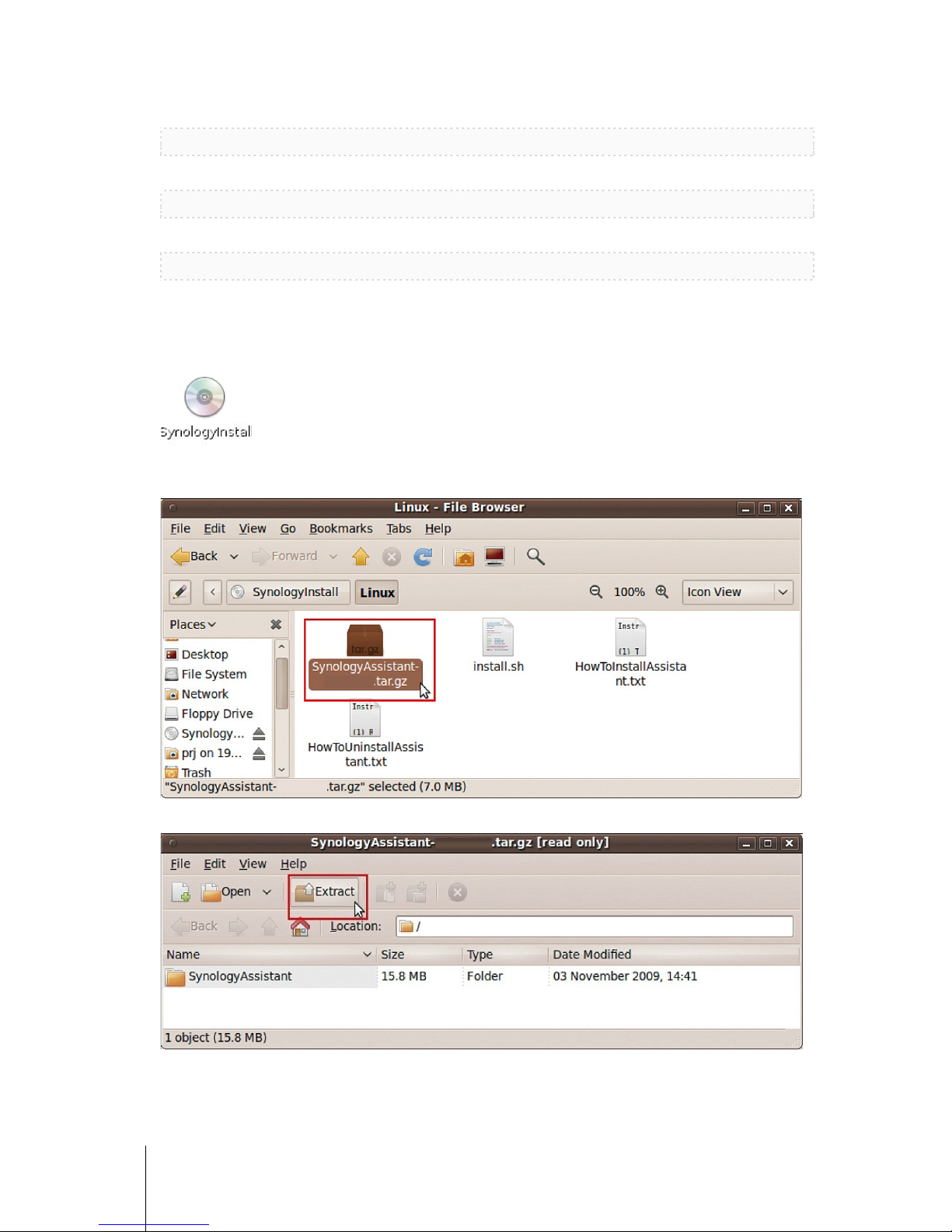Open the Home folder from File Browser toolbar
Image resolution: width=952 pixels, height=1232 pixels.
click(x=464, y=557)
